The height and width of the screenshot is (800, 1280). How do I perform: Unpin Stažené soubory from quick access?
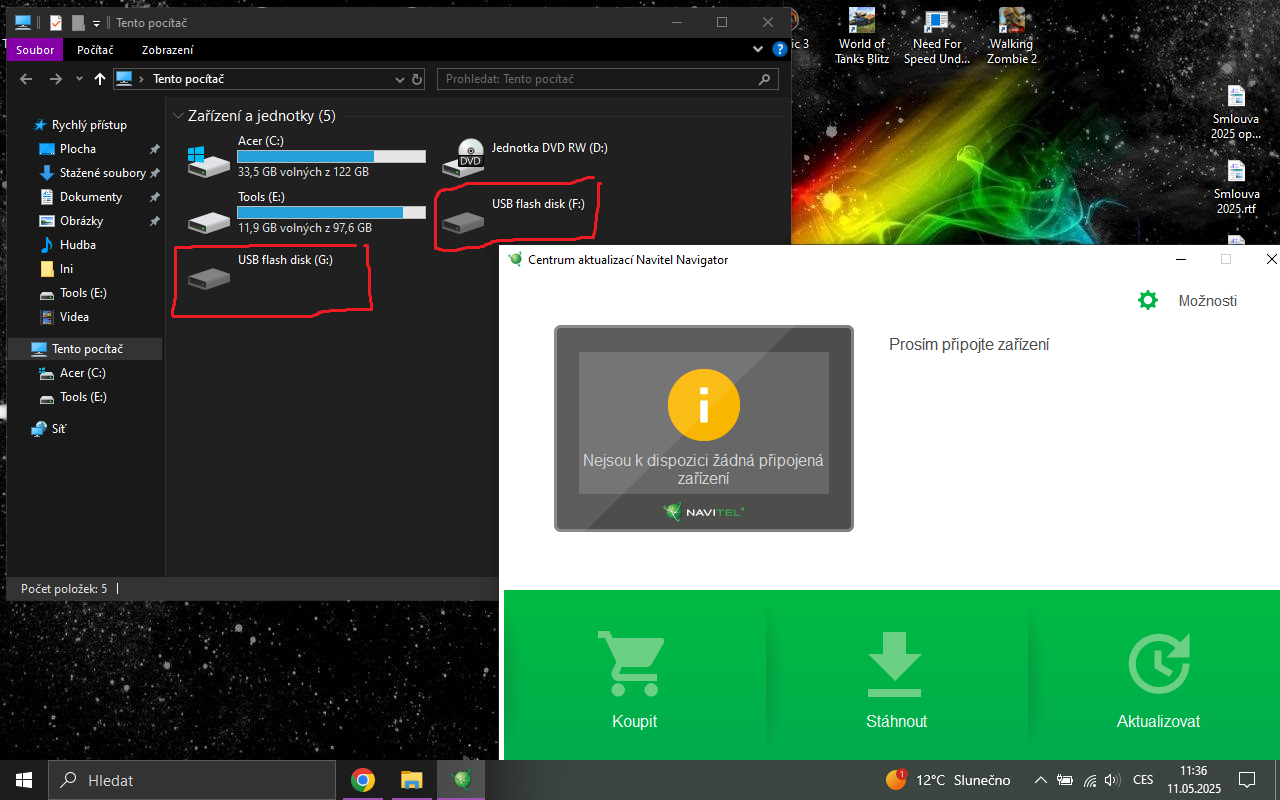click(x=154, y=173)
